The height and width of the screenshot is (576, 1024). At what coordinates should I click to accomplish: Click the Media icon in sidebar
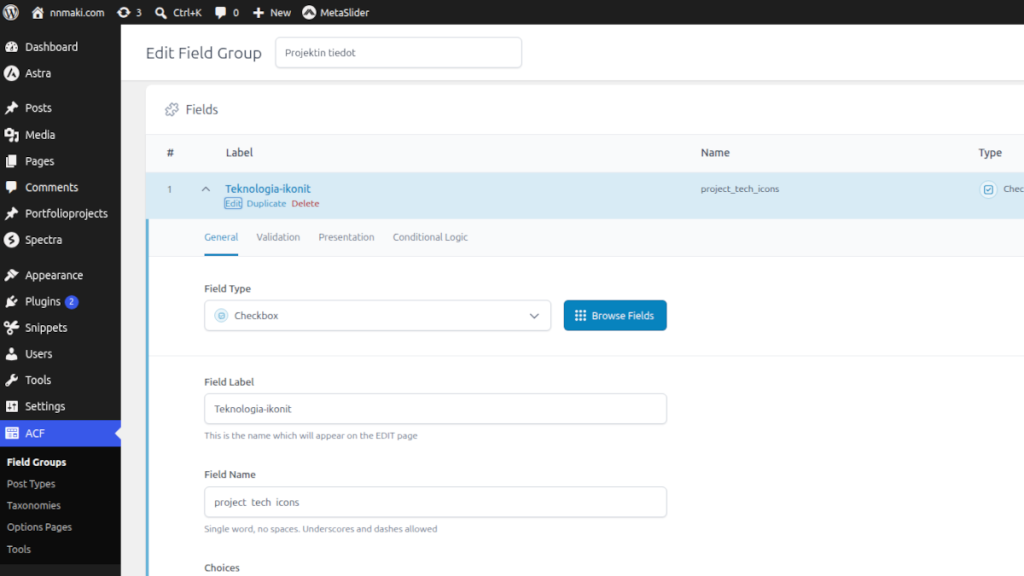(x=12, y=135)
